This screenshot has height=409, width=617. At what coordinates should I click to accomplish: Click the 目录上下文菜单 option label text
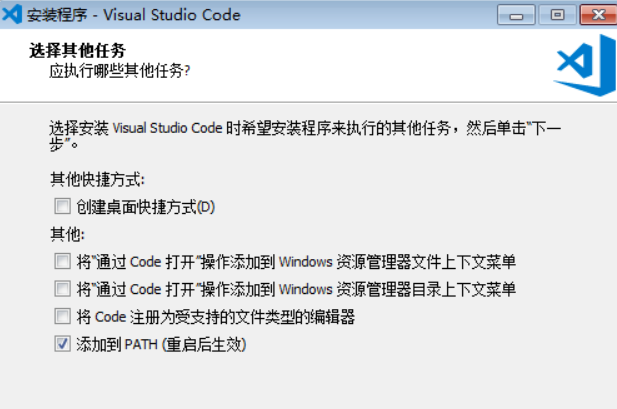click(x=296, y=290)
